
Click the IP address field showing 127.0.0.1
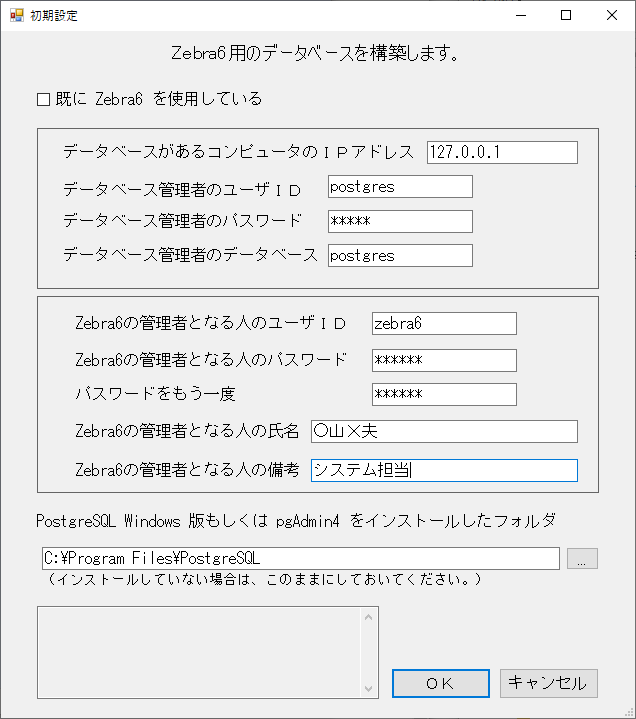click(x=502, y=152)
